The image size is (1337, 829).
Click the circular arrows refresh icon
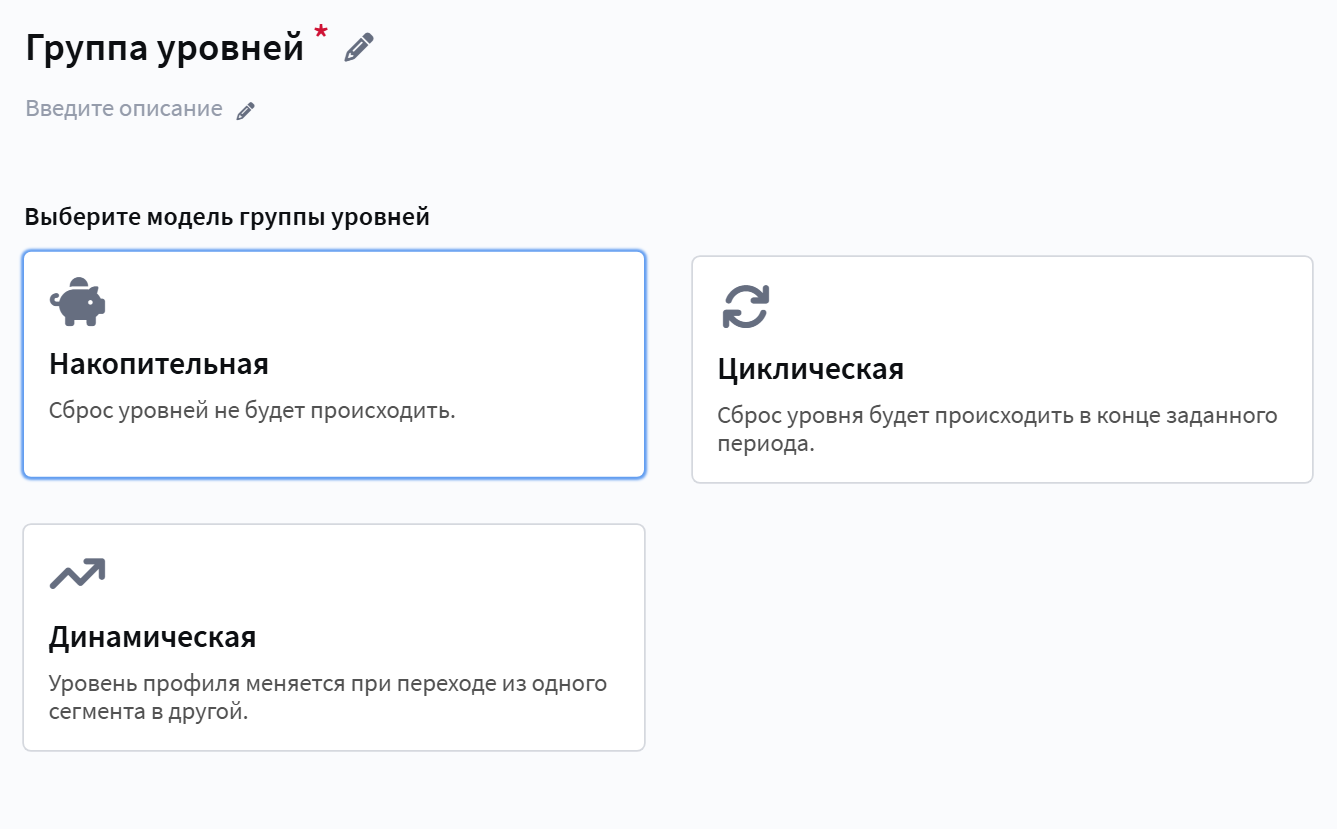point(746,307)
